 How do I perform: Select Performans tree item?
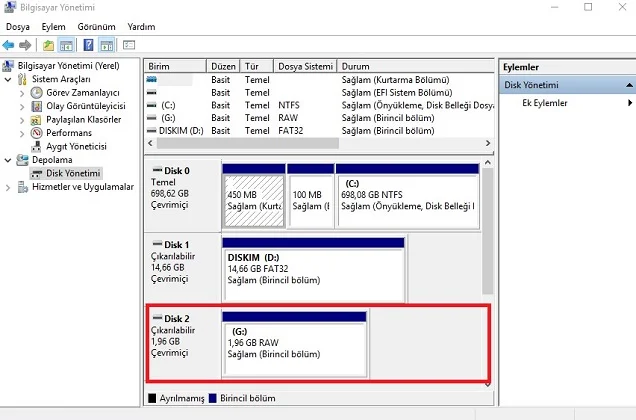click(x=69, y=133)
